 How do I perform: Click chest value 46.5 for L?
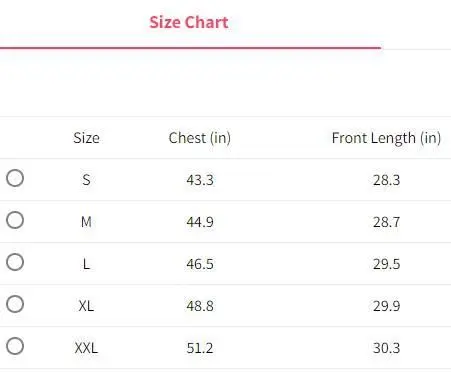point(200,264)
